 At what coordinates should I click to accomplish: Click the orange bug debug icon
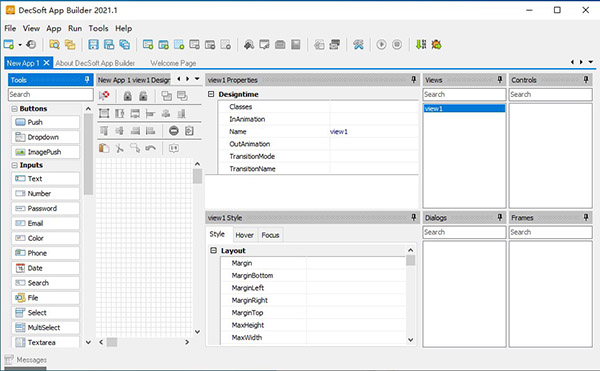[437, 44]
